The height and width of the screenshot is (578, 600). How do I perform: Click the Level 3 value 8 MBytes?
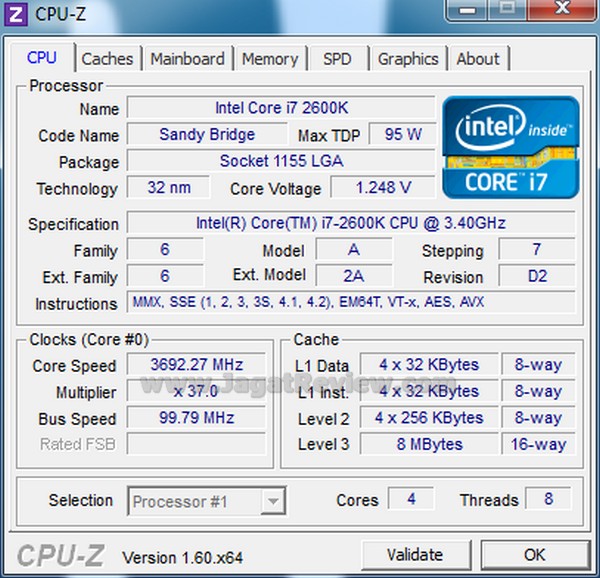click(429, 444)
